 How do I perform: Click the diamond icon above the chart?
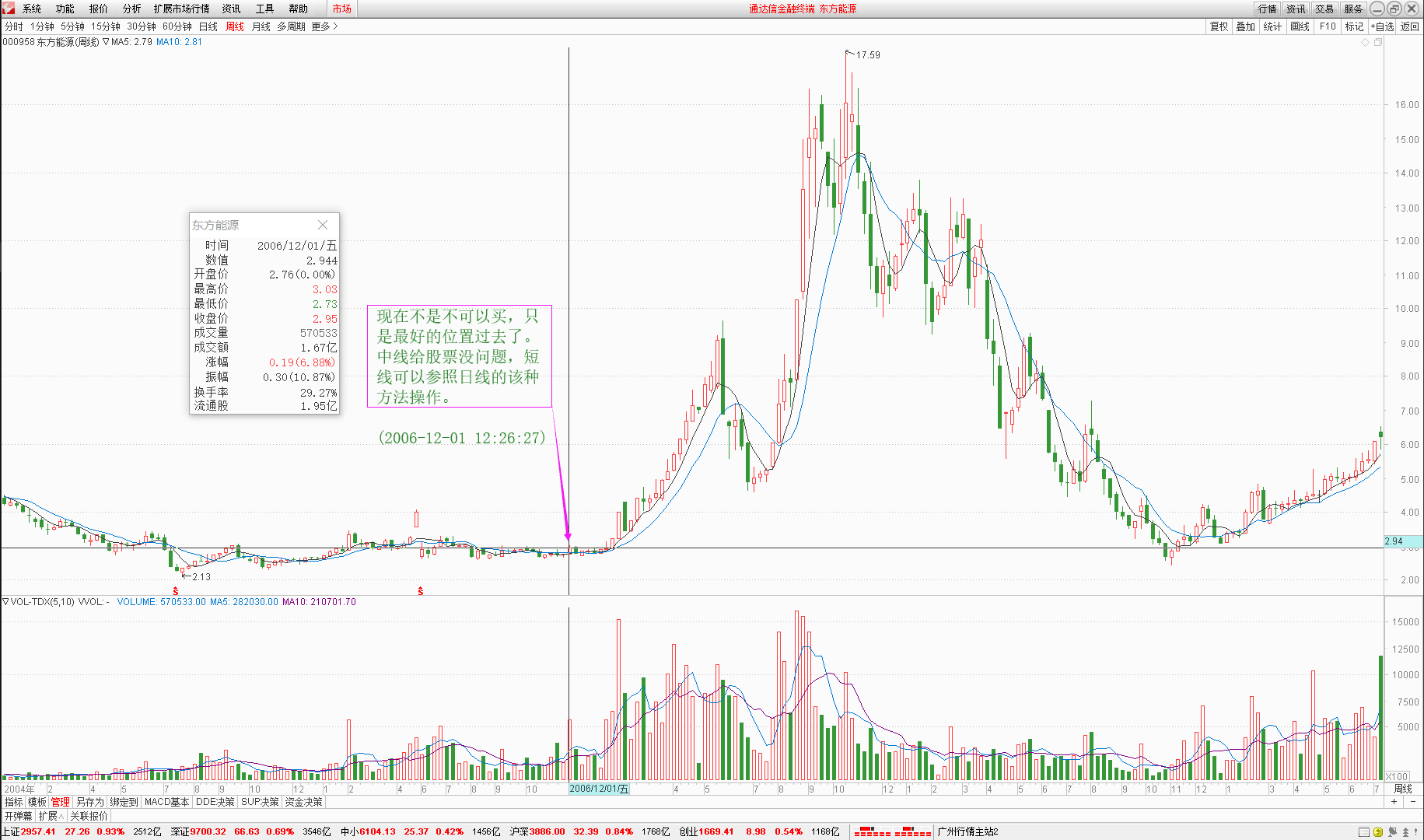pyautogui.click(x=1365, y=43)
